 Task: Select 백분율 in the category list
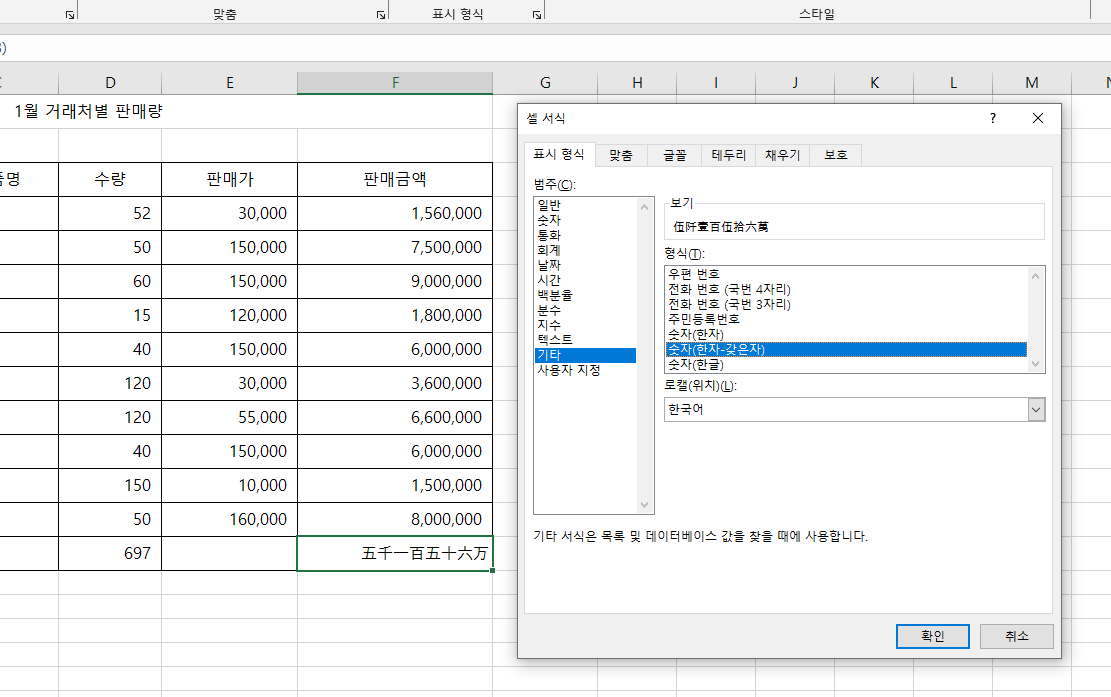coord(585,295)
